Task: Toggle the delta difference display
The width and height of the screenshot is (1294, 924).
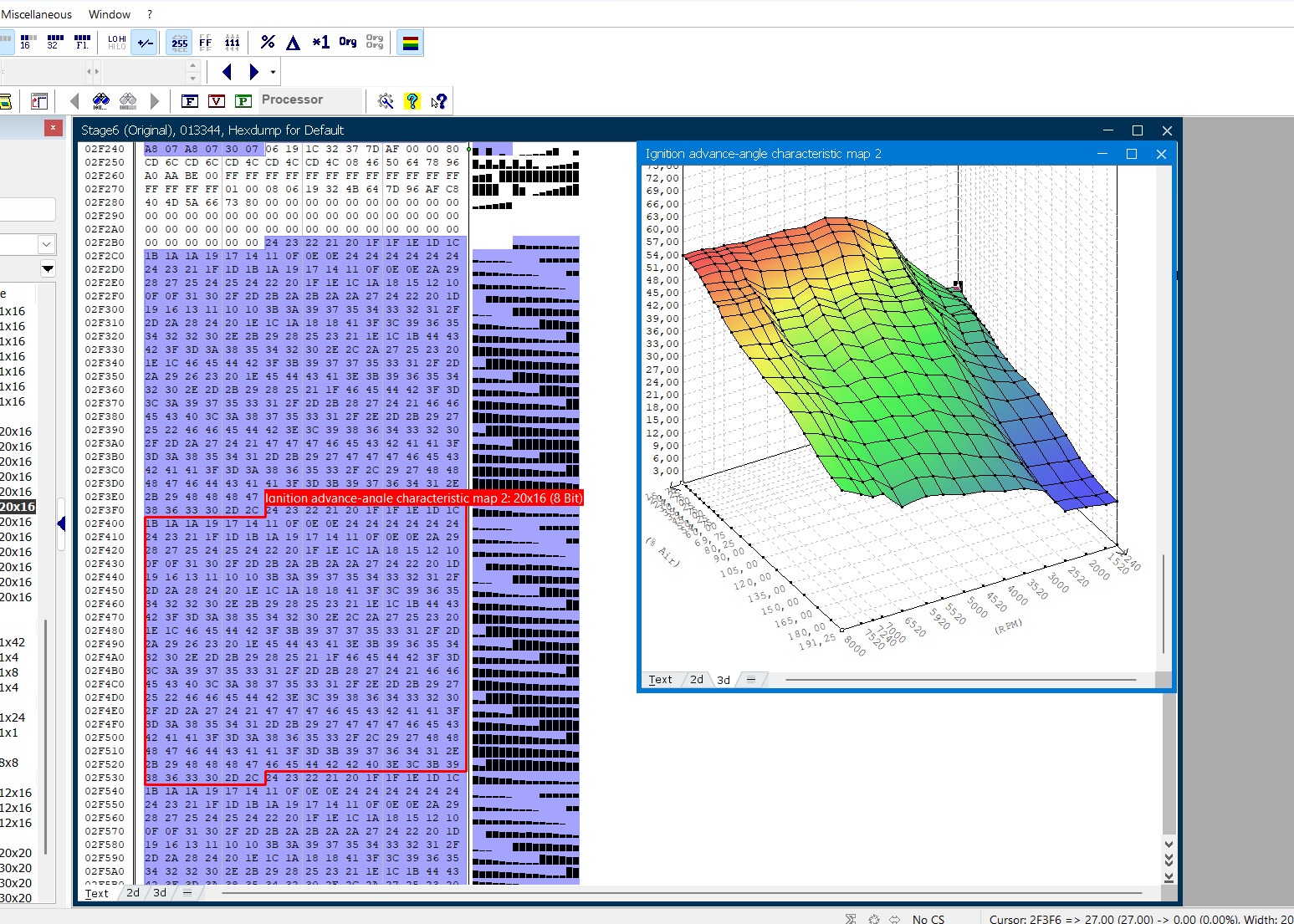Action: [293, 42]
